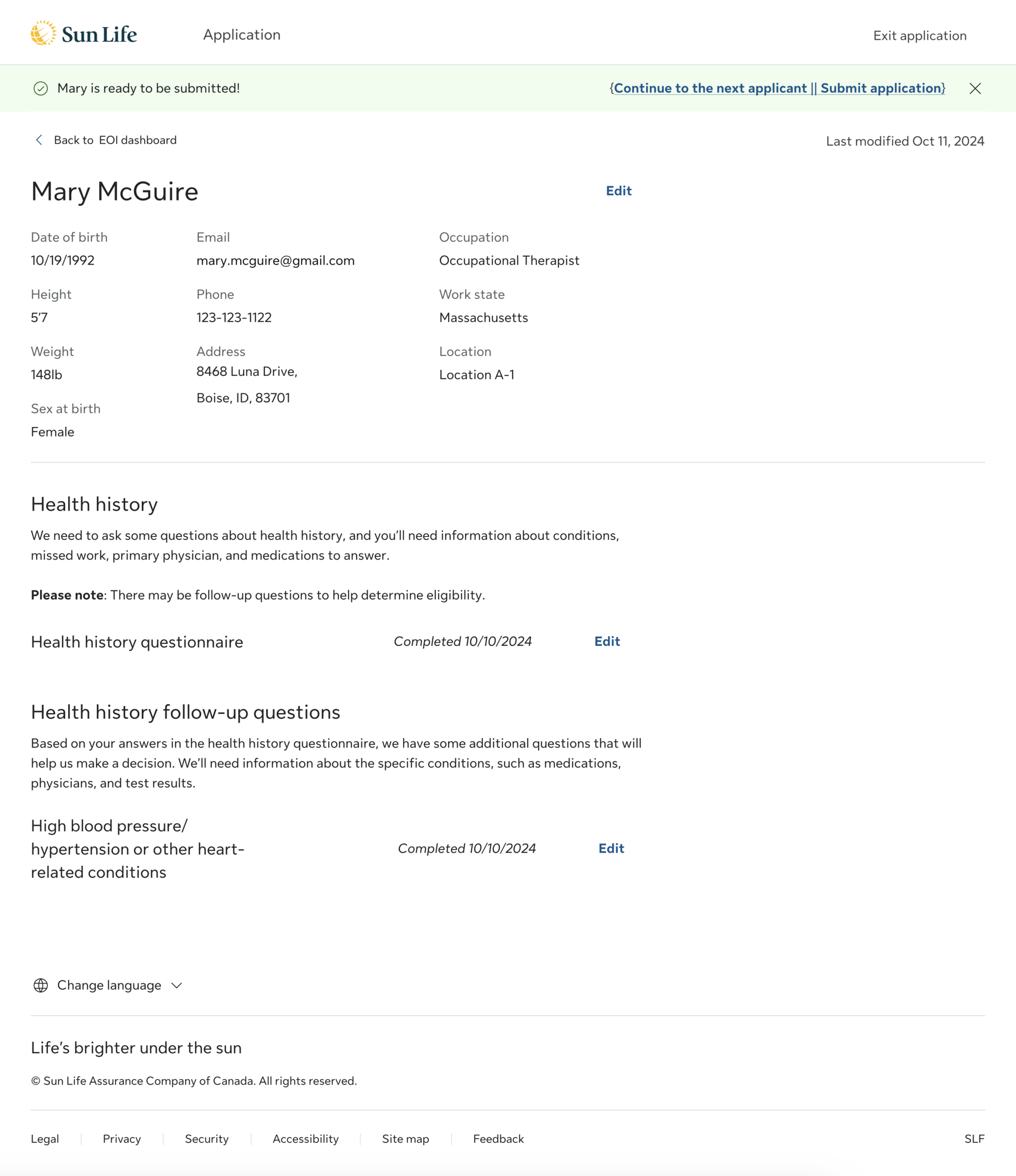Open the Security footer link
1016x1176 pixels.
click(207, 1138)
